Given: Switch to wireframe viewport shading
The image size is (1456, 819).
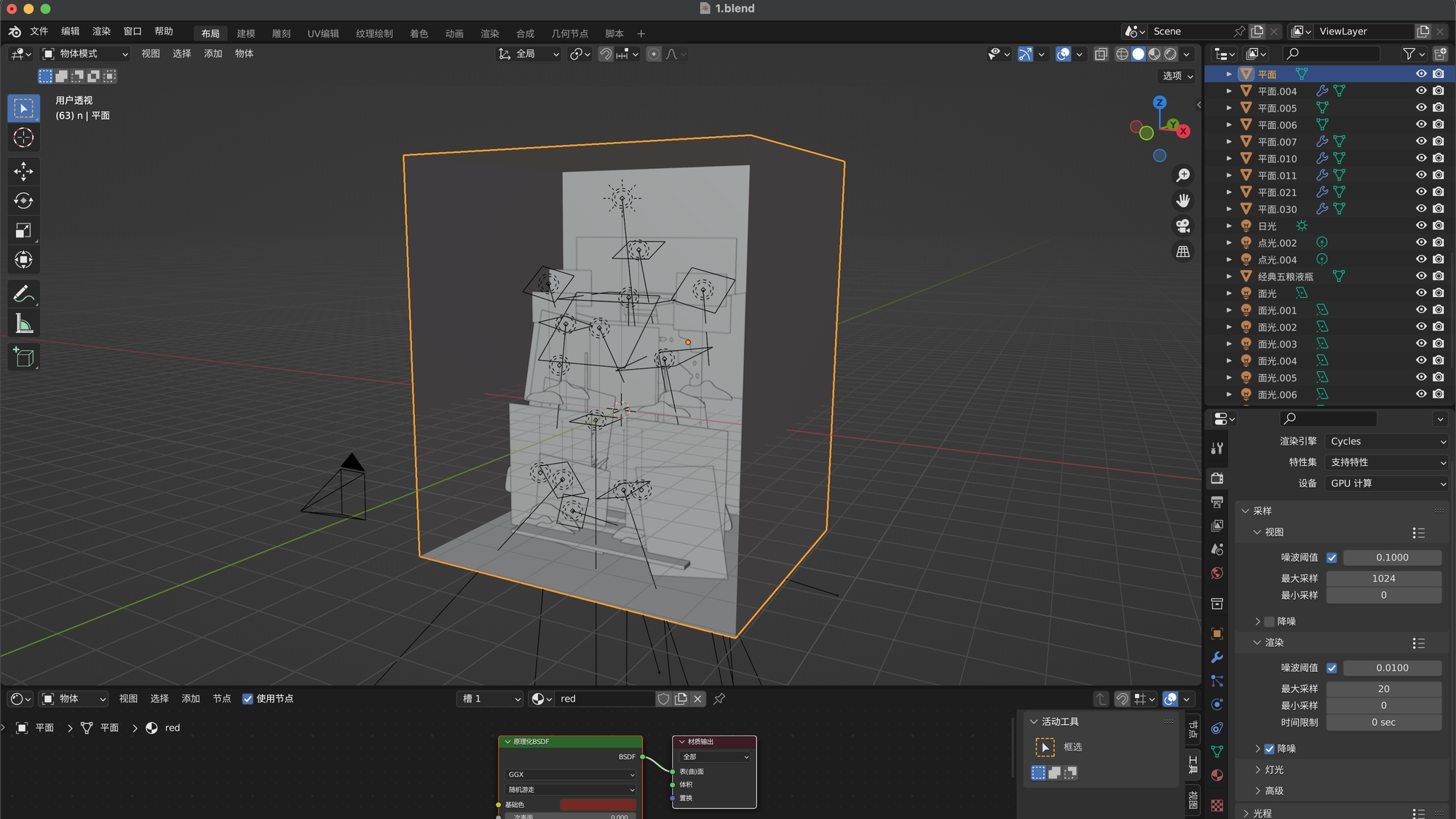Looking at the screenshot, I should click(1122, 54).
